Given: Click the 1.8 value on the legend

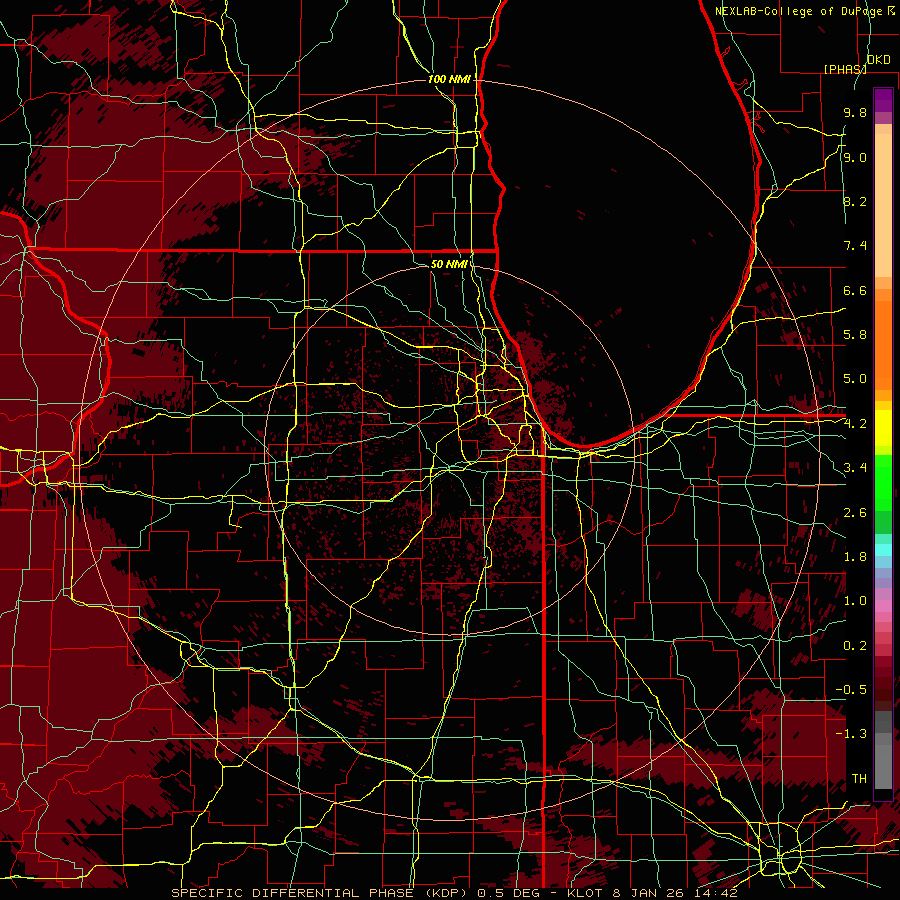Looking at the screenshot, I should click(855, 557).
